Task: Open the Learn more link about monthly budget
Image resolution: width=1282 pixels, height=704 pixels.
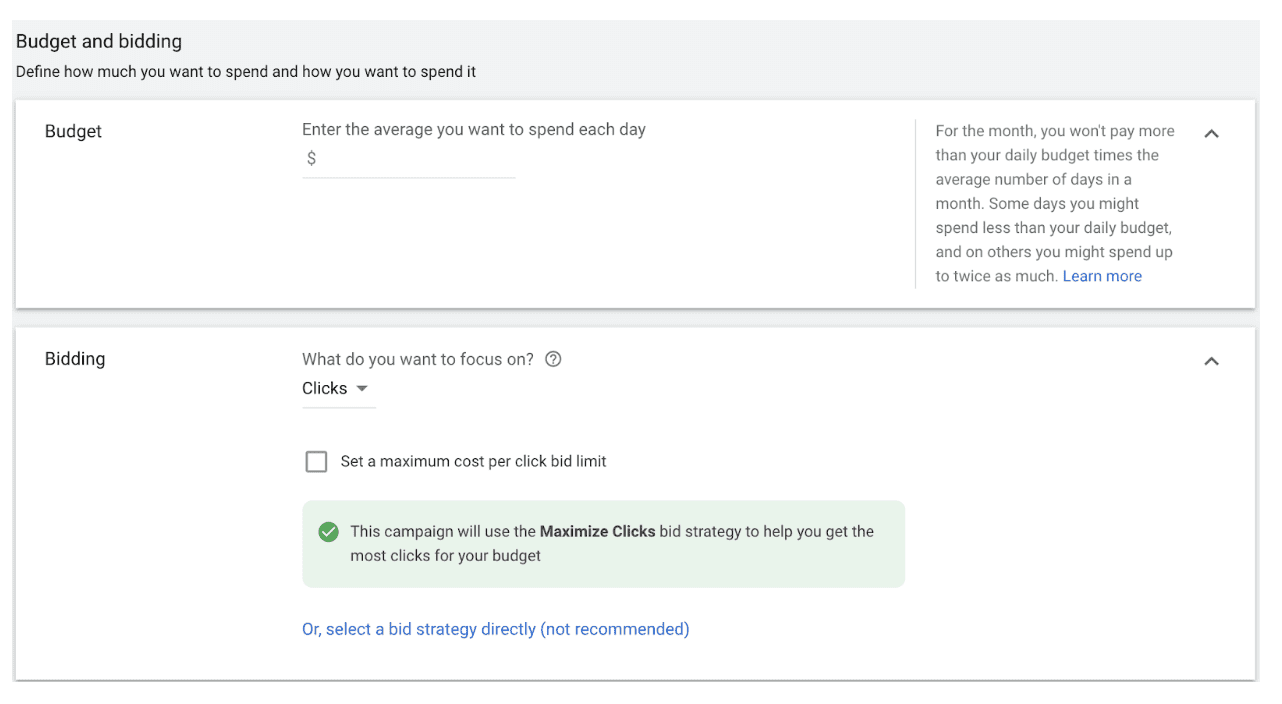Action: point(1102,276)
